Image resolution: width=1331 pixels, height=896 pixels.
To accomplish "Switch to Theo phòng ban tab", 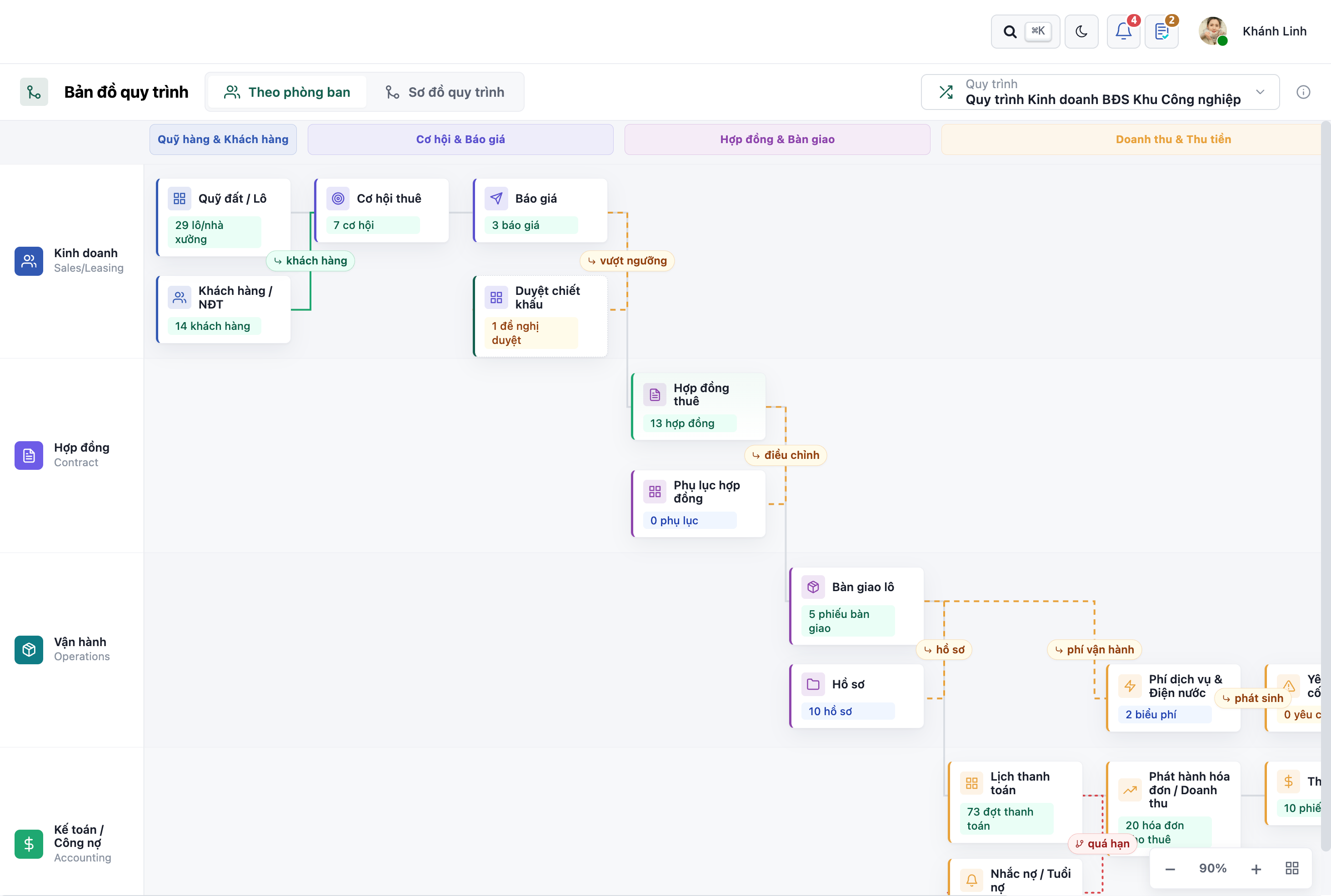I will 287,92.
